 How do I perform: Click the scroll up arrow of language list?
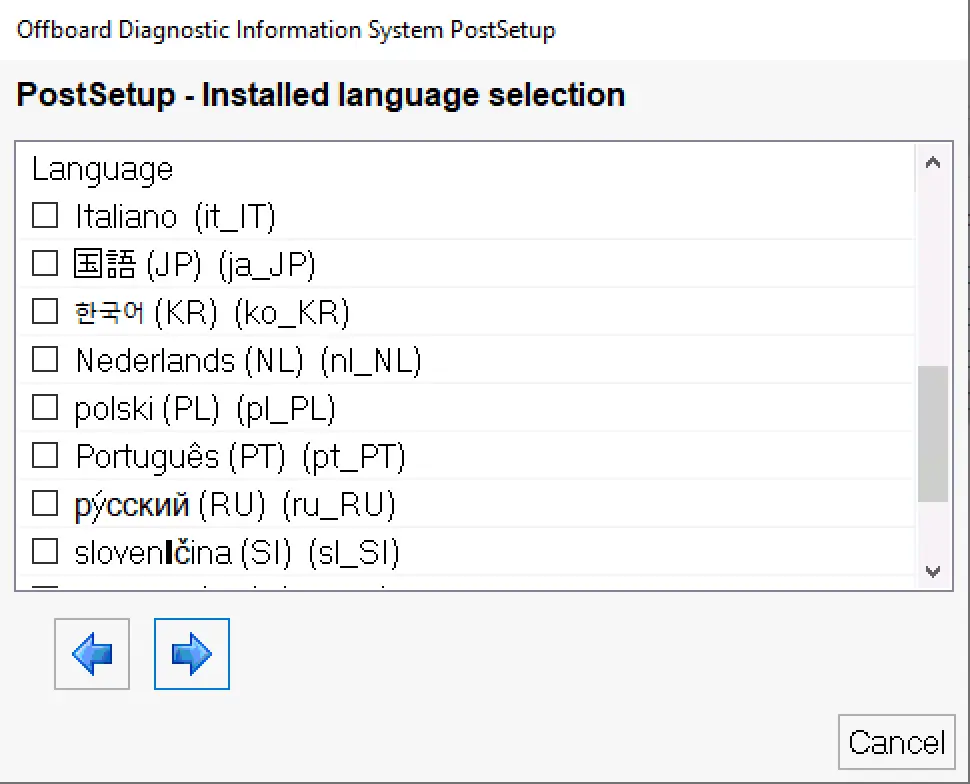(932, 164)
